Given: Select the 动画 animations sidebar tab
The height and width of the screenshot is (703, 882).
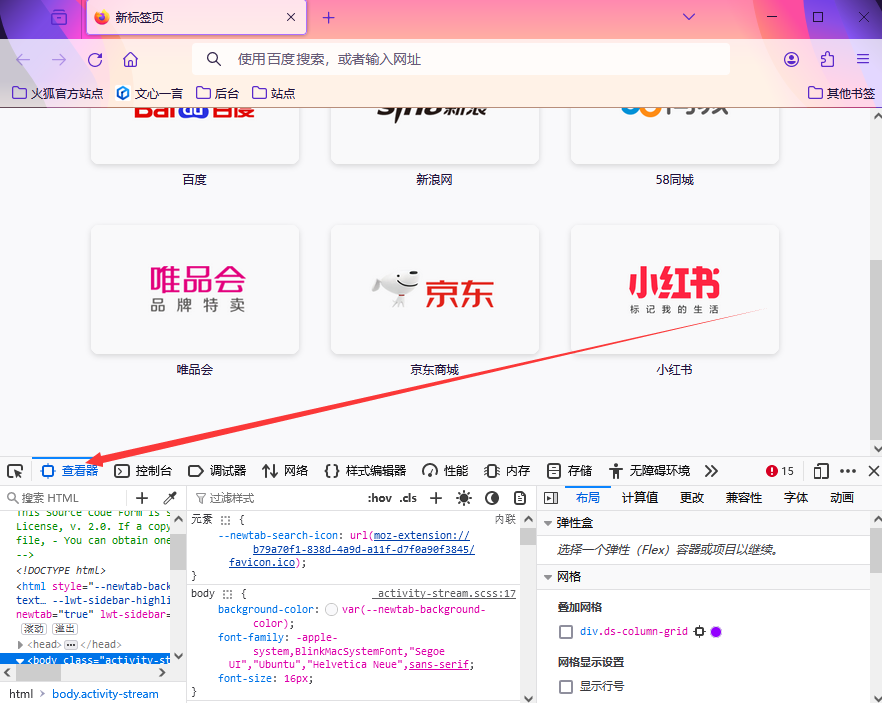Looking at the screenshot, I should tap(842, 498).
